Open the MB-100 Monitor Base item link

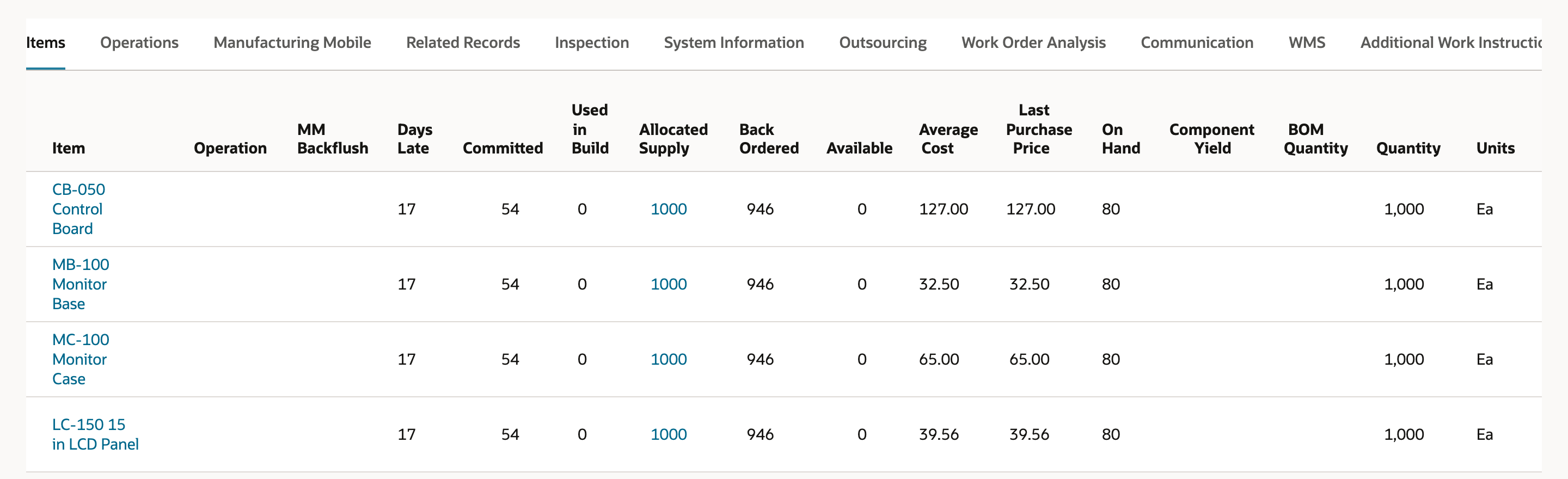81,284
